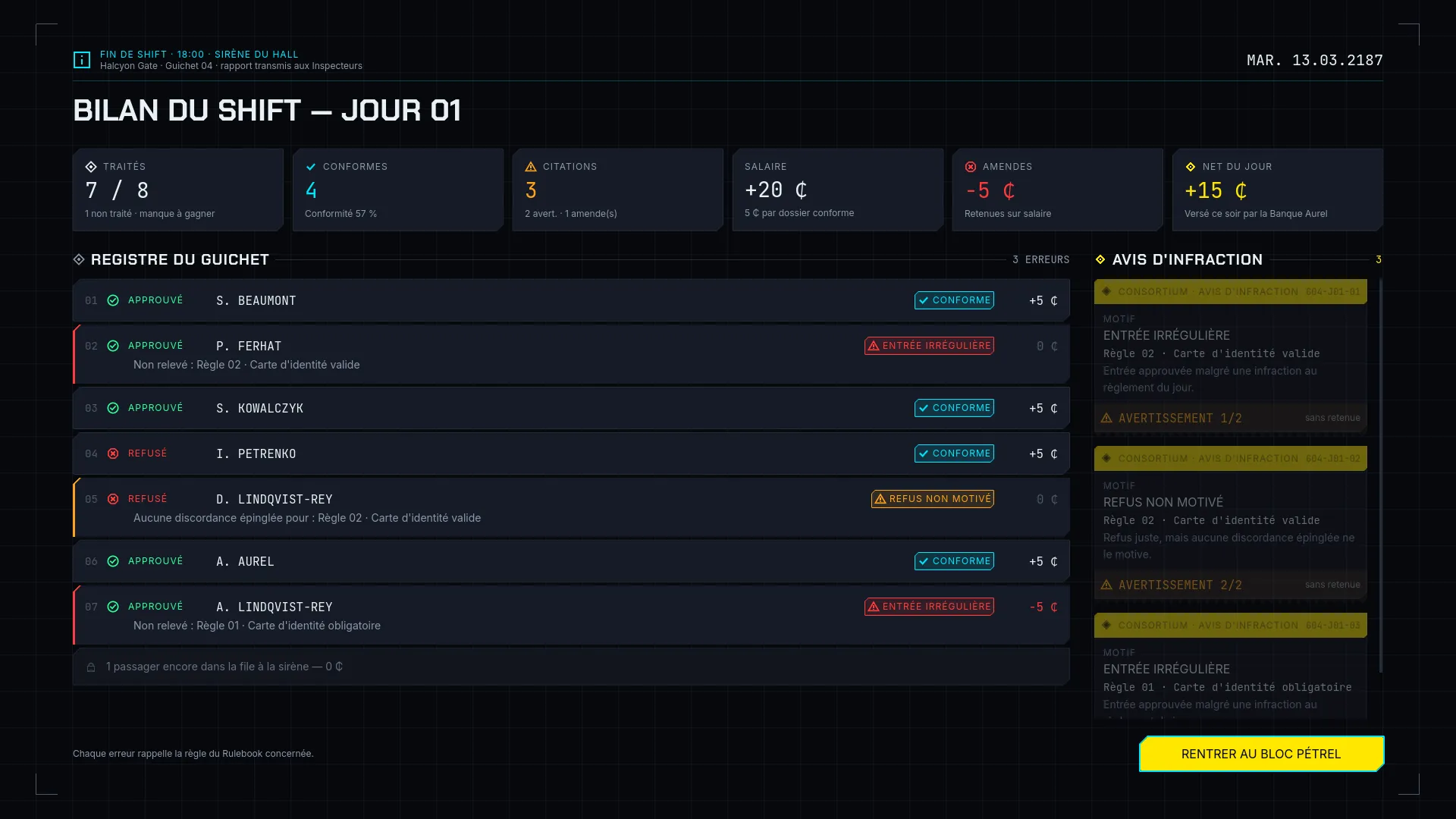Click the +20 ₵ salary value
This screenshot has height=819, width=1456.
point(776,190)
